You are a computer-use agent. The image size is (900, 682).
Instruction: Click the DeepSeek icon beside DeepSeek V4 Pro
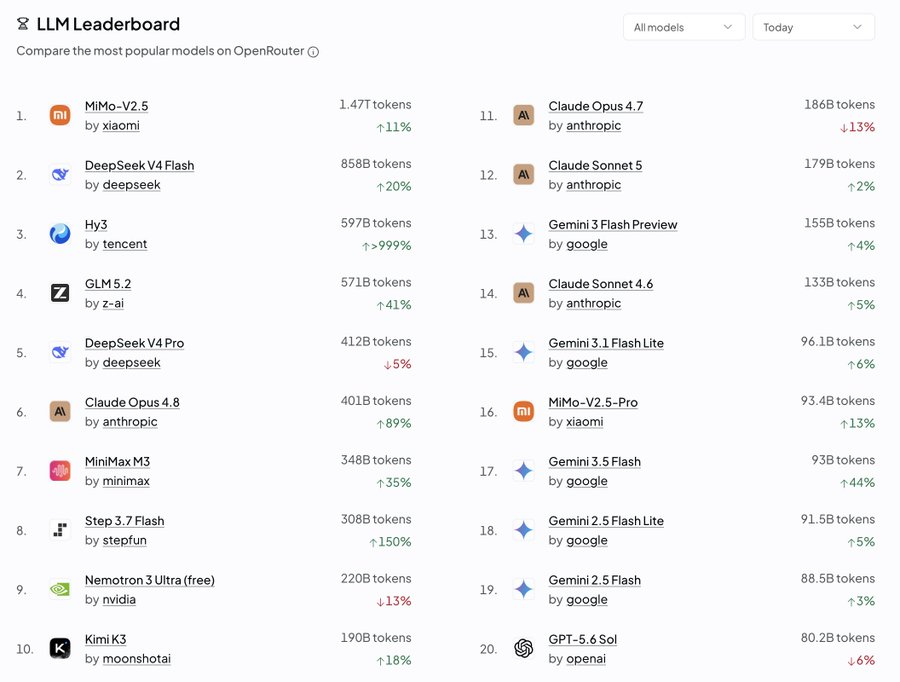click(60, 352)
